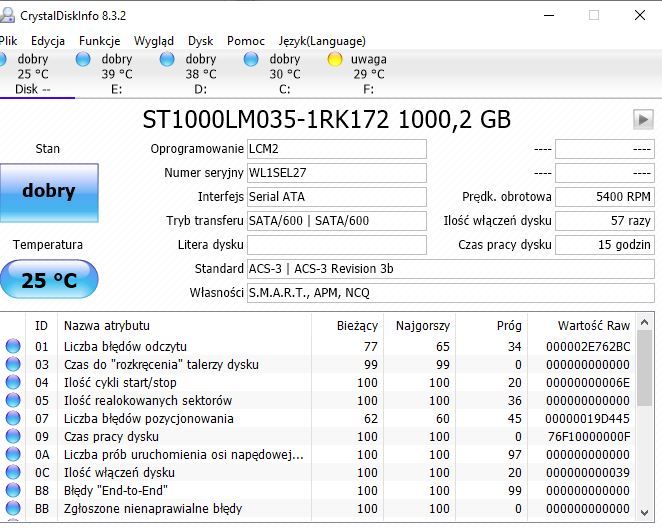
Task: Select the row Ilość cykli start/stop
Action: tap(318, 383)
